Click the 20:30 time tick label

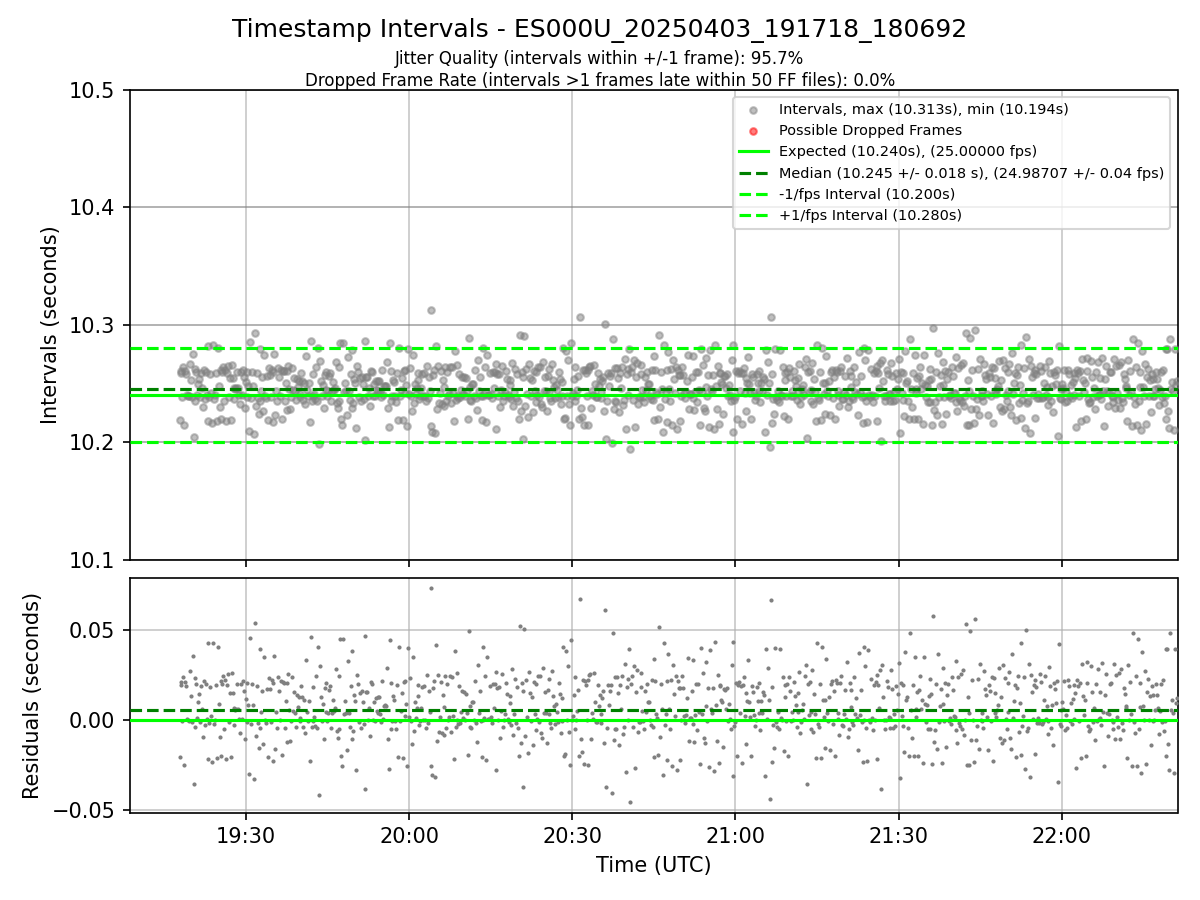pyautogui.click(x=572, y=834)
